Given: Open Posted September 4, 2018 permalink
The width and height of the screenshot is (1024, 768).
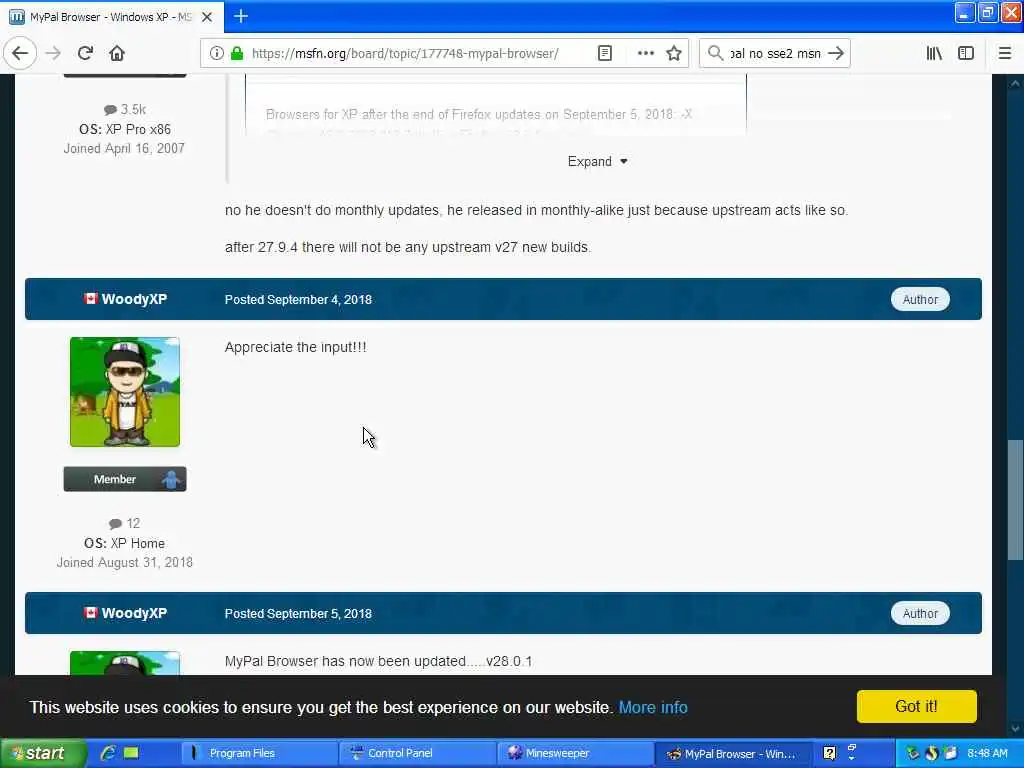Looking at the screenshot, I should coord(298,300).
